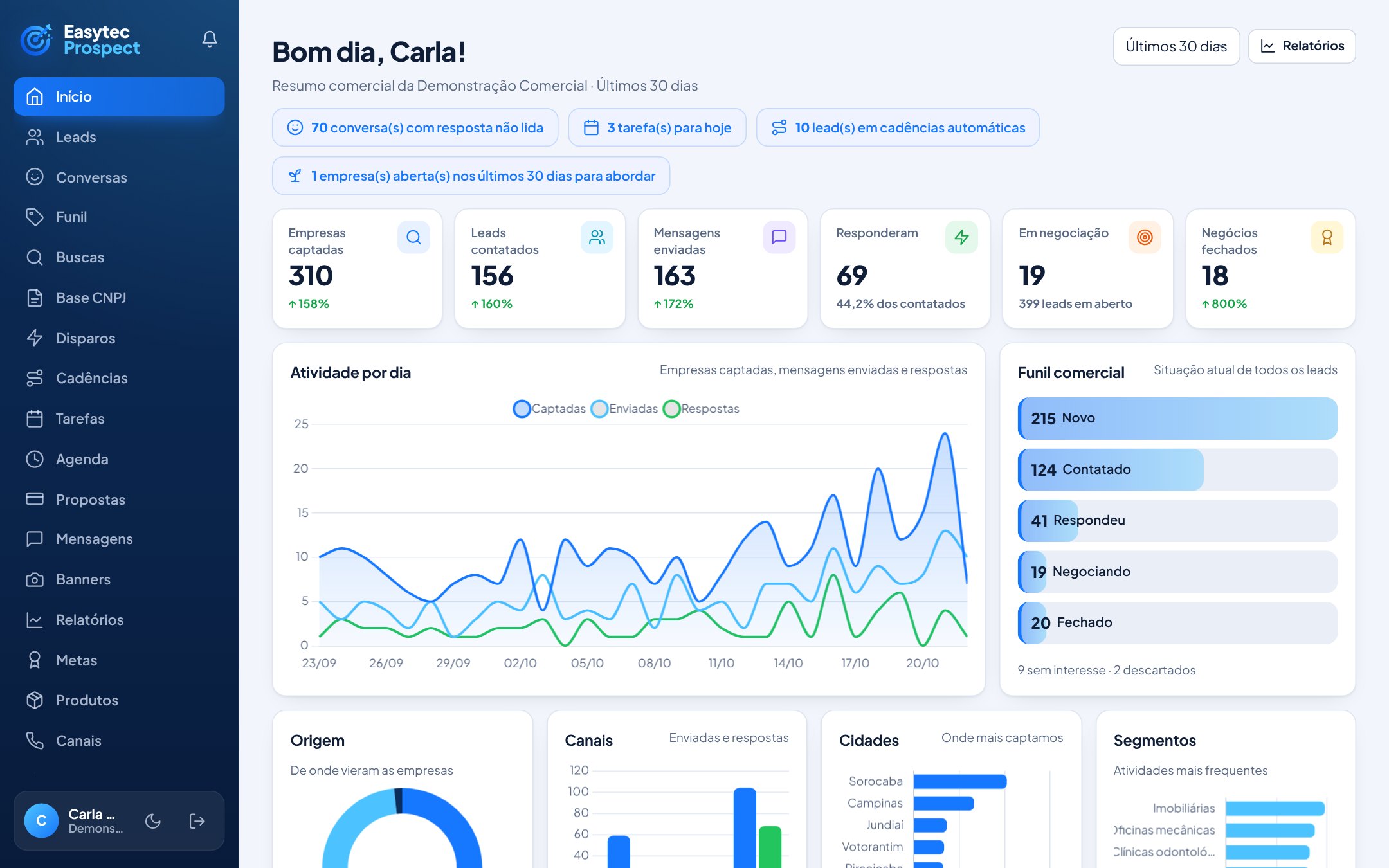This screenshot has height=868, width=1389.
Task: Click the Cadências flow icon in sidebar
Action: [35, 378]
